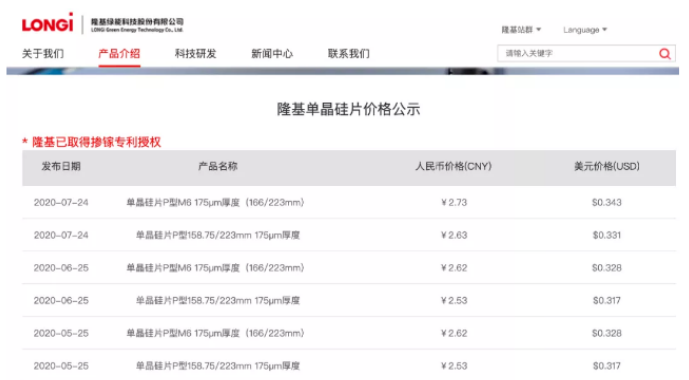
Task: Click the 产品名称 column header
Action: (218, 166)
